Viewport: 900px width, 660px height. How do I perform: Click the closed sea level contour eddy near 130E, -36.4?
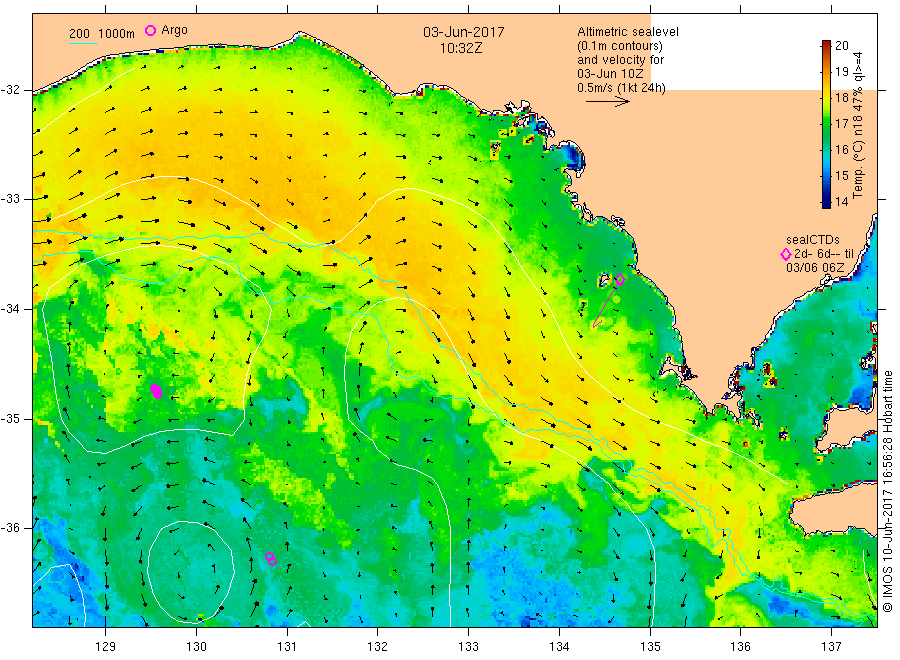click(191, 572)
